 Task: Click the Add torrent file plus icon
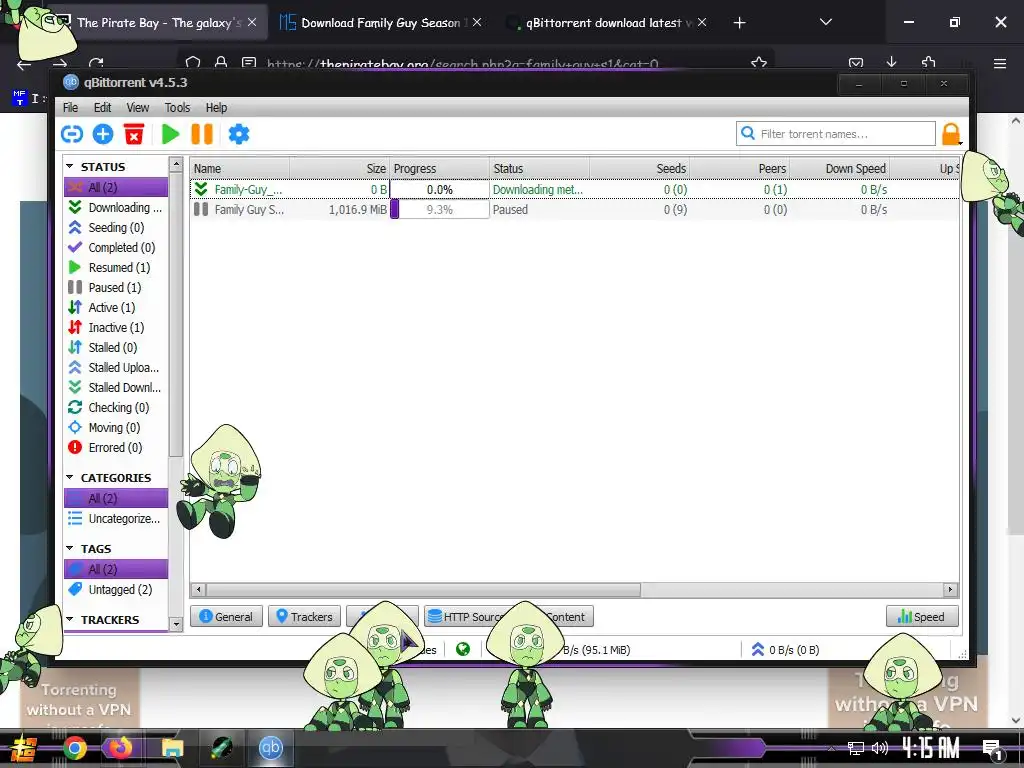(x=103, y=134)
